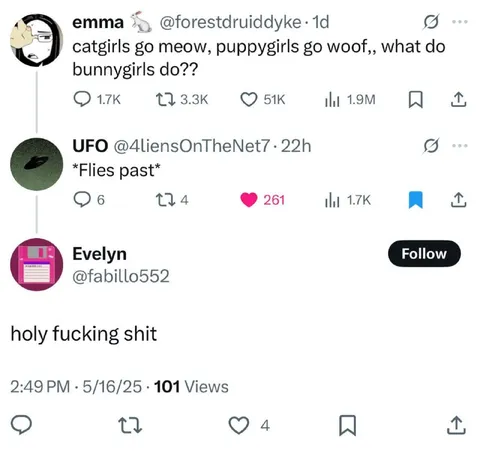Share UFO's Flies past tweet

[x=458, y=200]
